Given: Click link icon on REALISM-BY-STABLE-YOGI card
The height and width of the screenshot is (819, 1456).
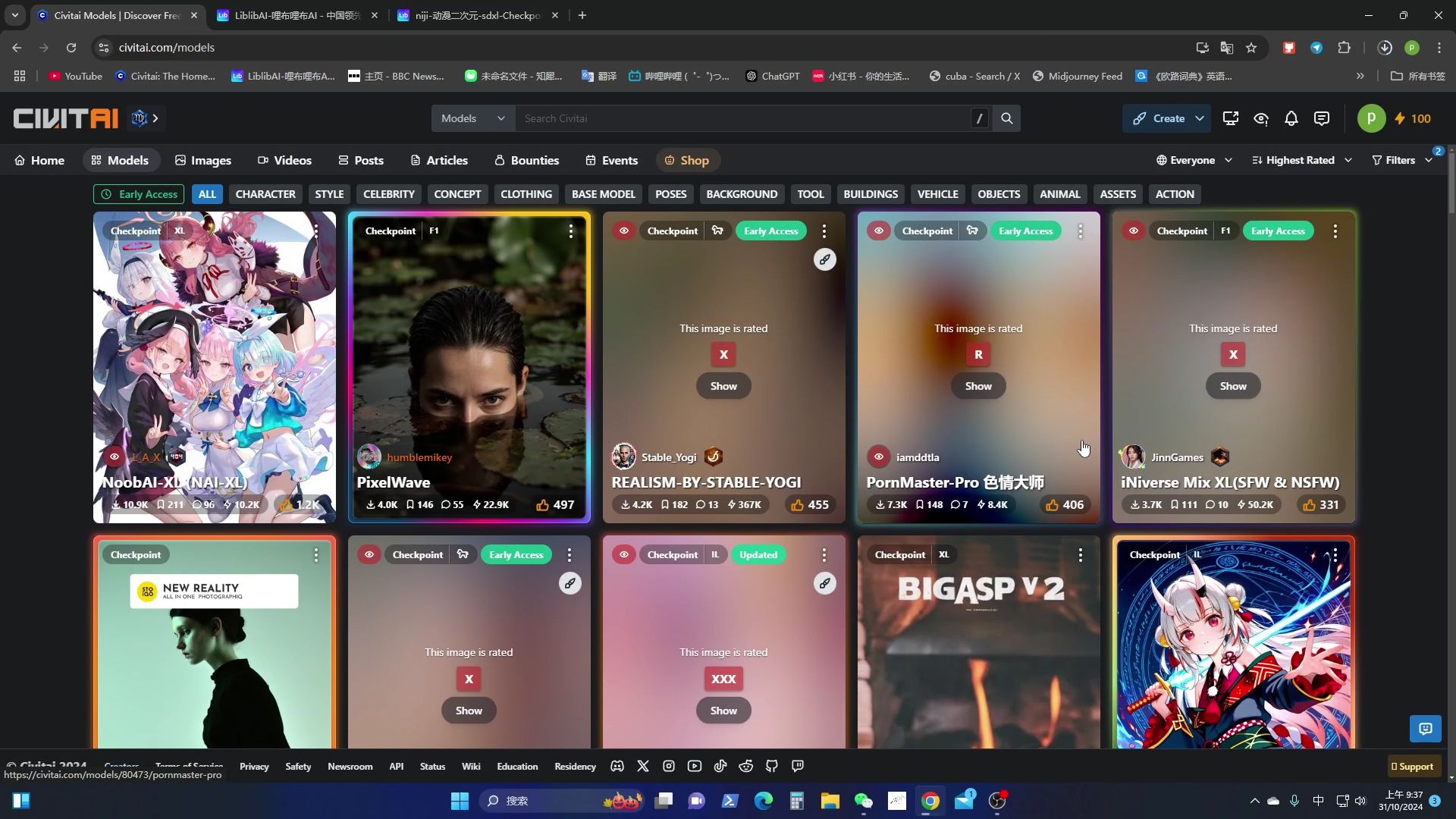Looking at the screenshot, I should 824,259.
